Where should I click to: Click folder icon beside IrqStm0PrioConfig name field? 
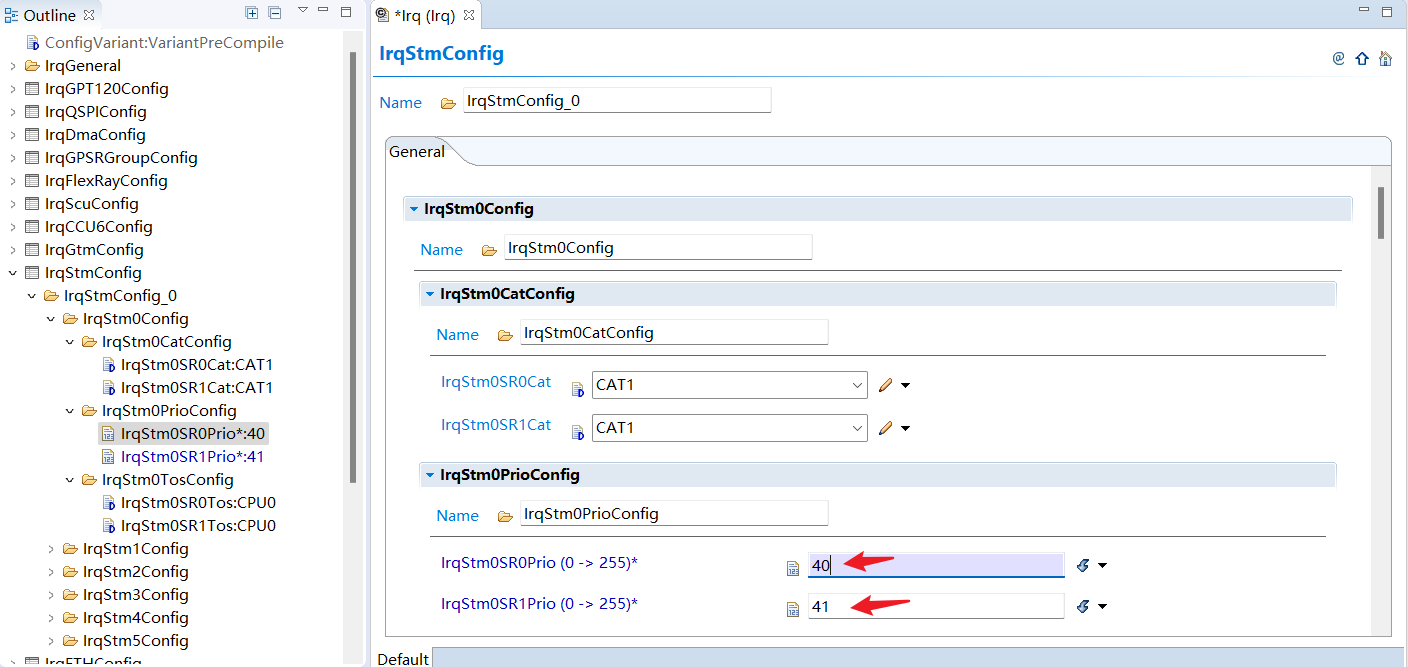[x=505, y=516]
